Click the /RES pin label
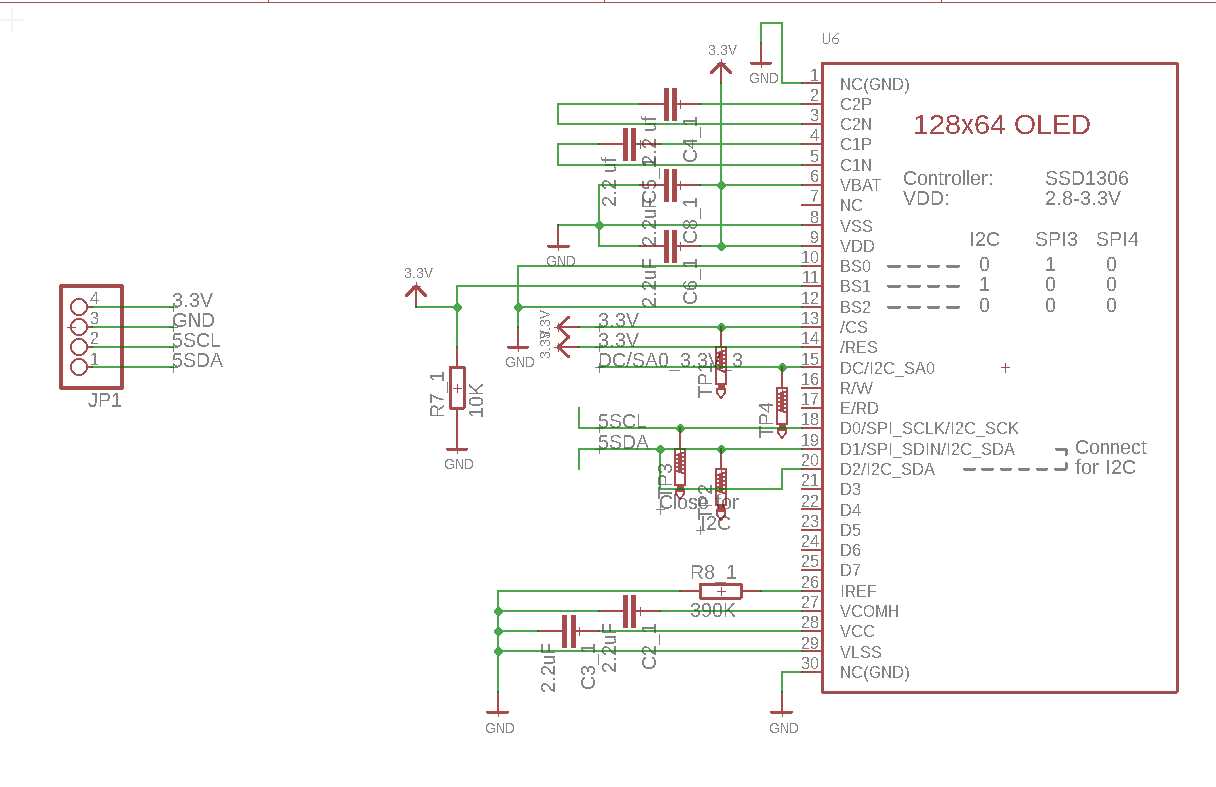The height and width of the screenshot is (787, 1216). tap(859, 347)
